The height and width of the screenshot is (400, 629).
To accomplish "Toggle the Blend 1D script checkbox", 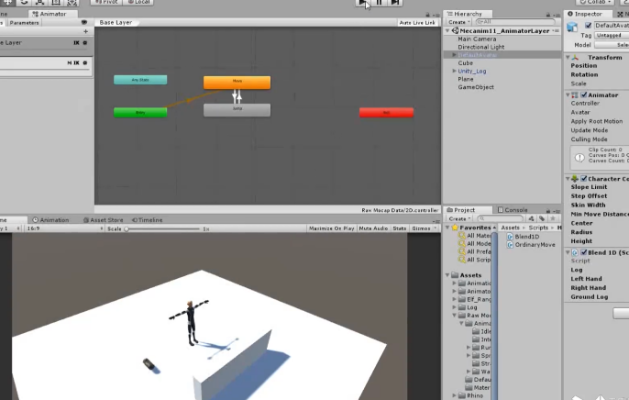I will point(584,252).
